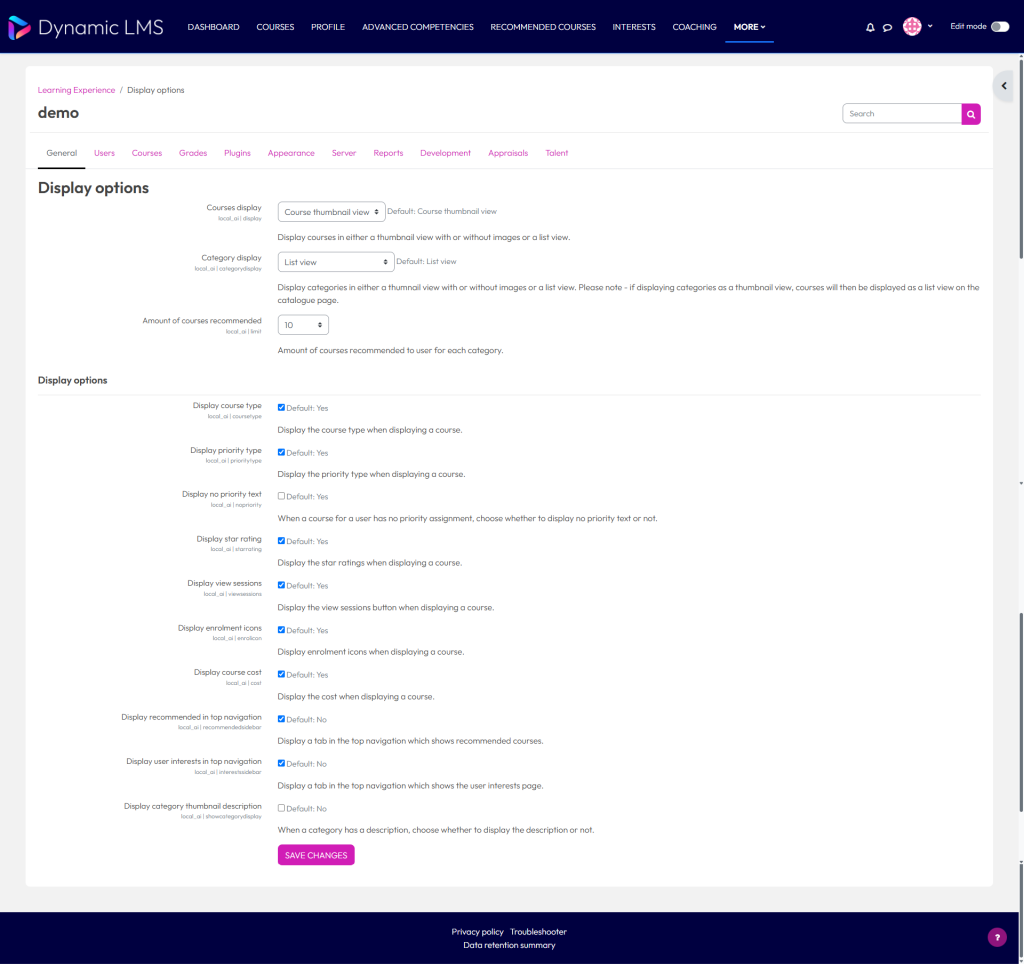Uncheck Display course cost checkbox
The height and width of the screenshot is (965, 1024).
pyautogui.click(x=281, y=674)
